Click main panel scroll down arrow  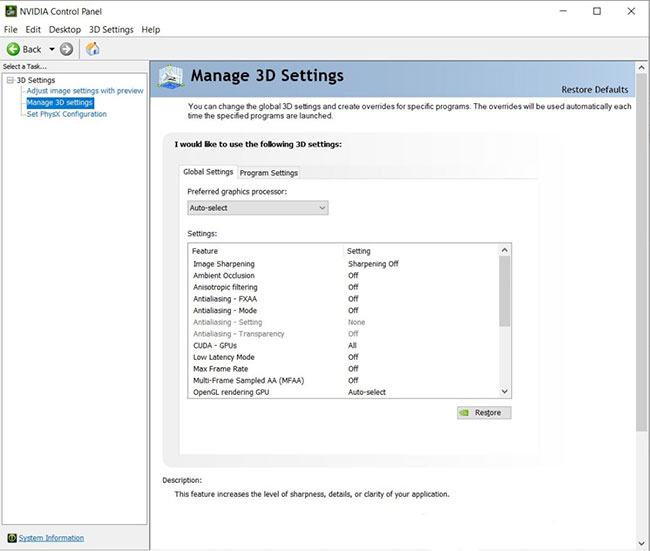click(641, 544)
